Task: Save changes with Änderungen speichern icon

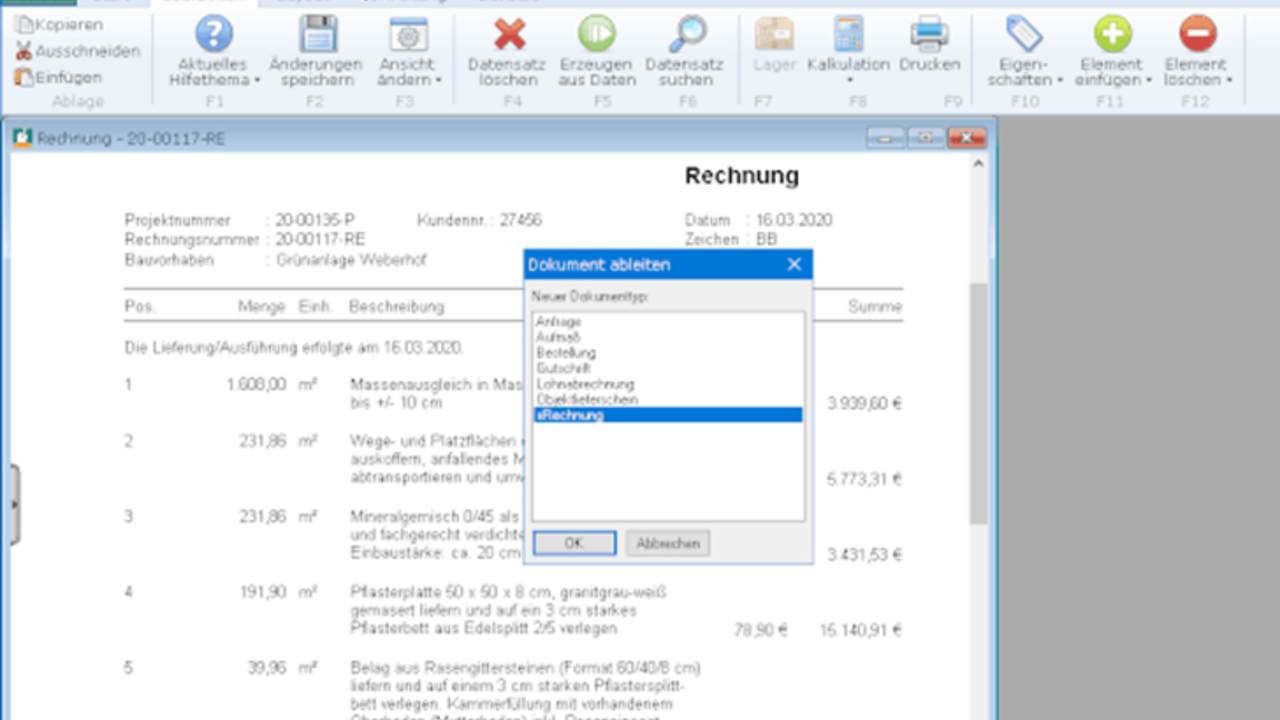Action: point(315,34)
